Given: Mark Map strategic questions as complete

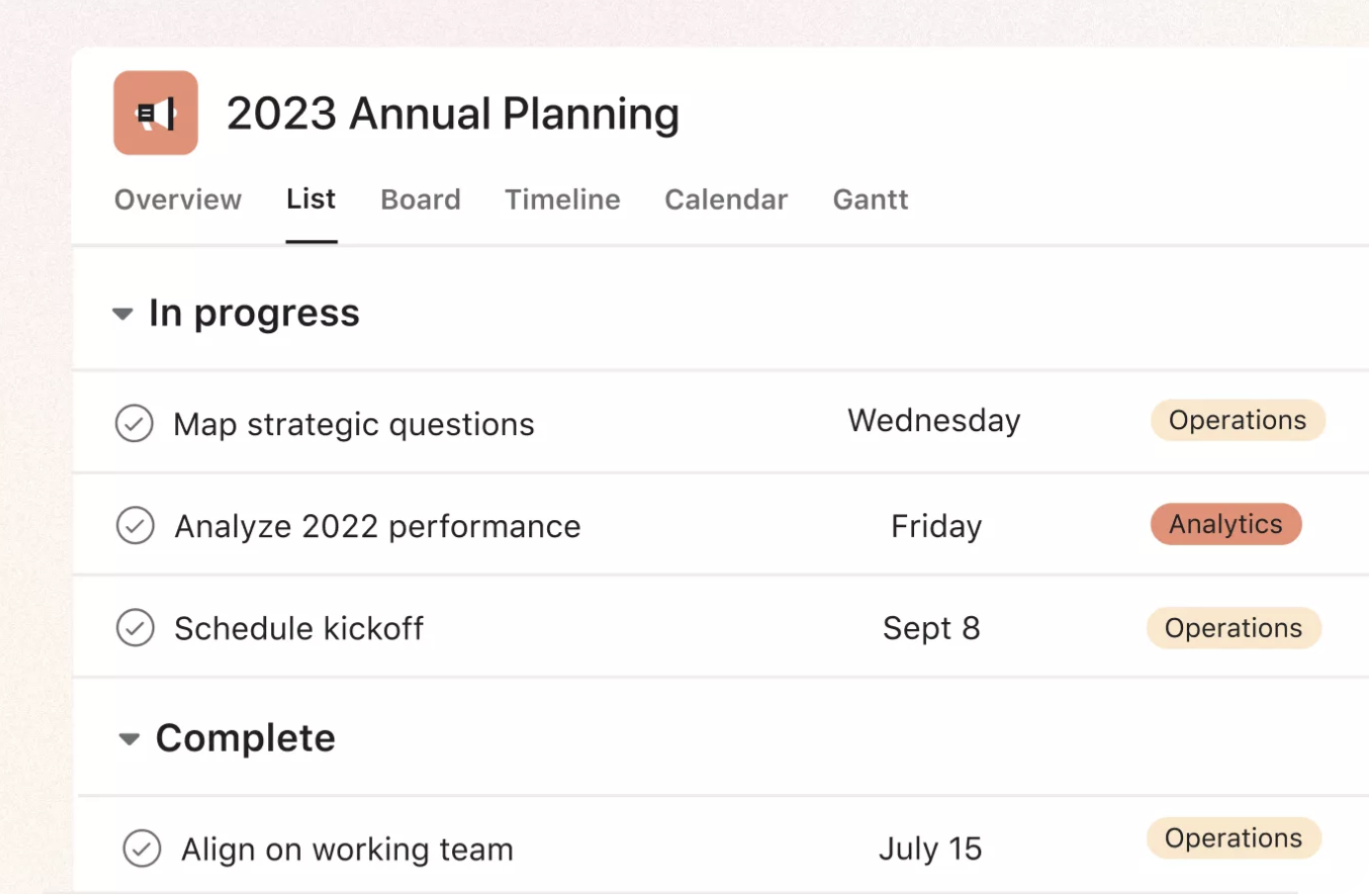Looking at the screenshot, I should pyautogui.click(x=135, y=423).
